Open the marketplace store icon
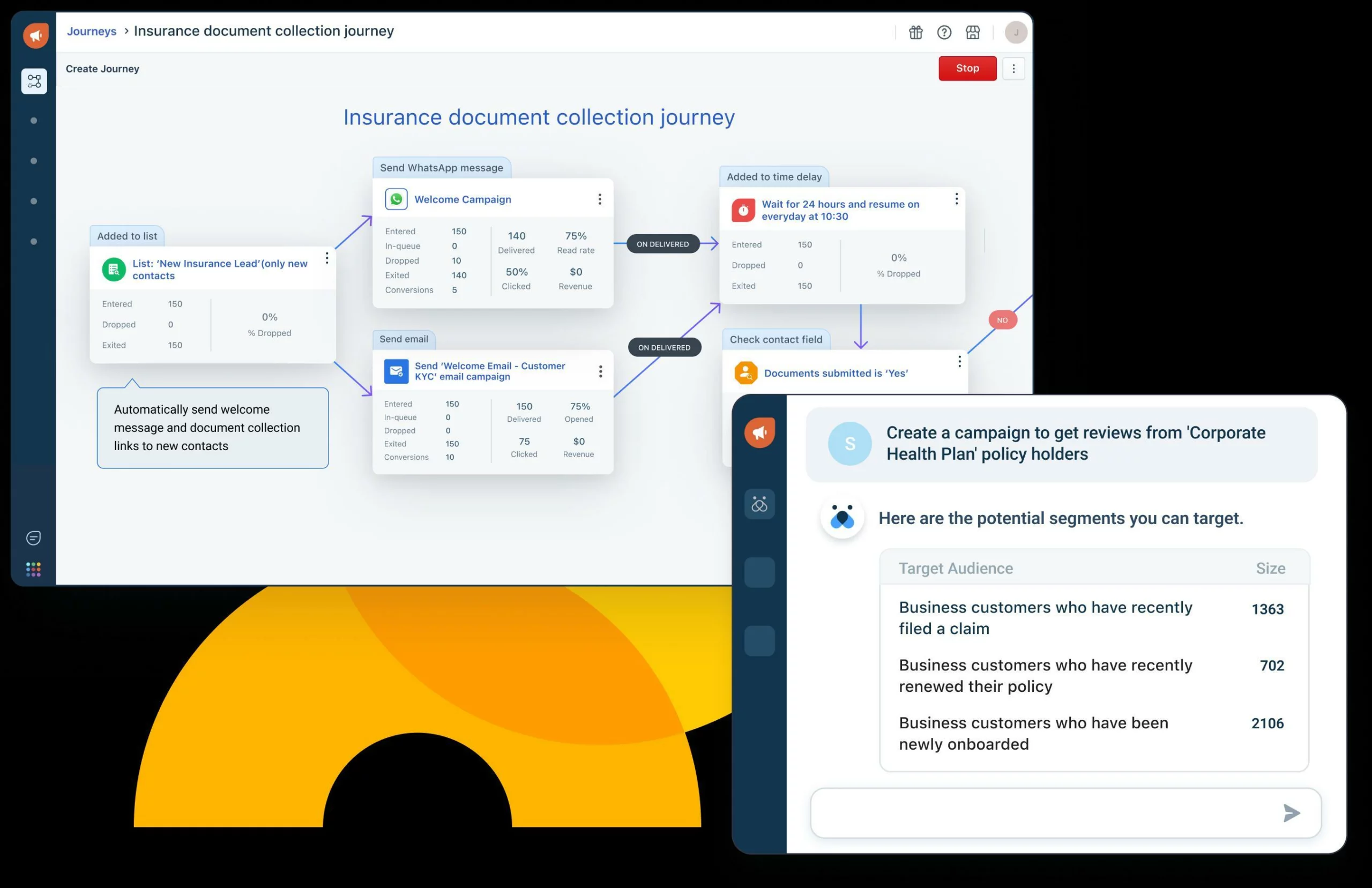 point(973,32)
